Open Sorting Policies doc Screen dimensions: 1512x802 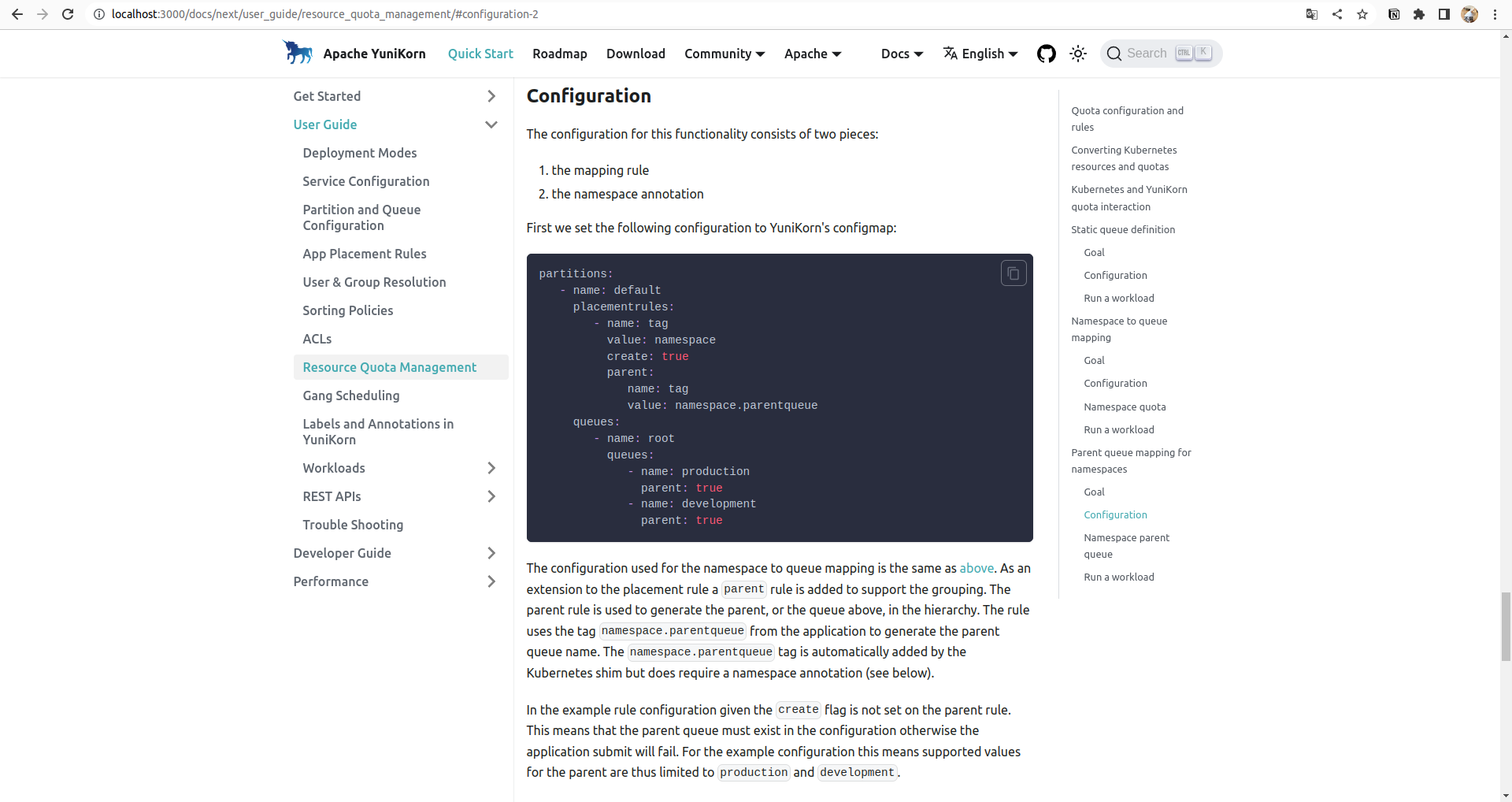(x=348, y=310)
